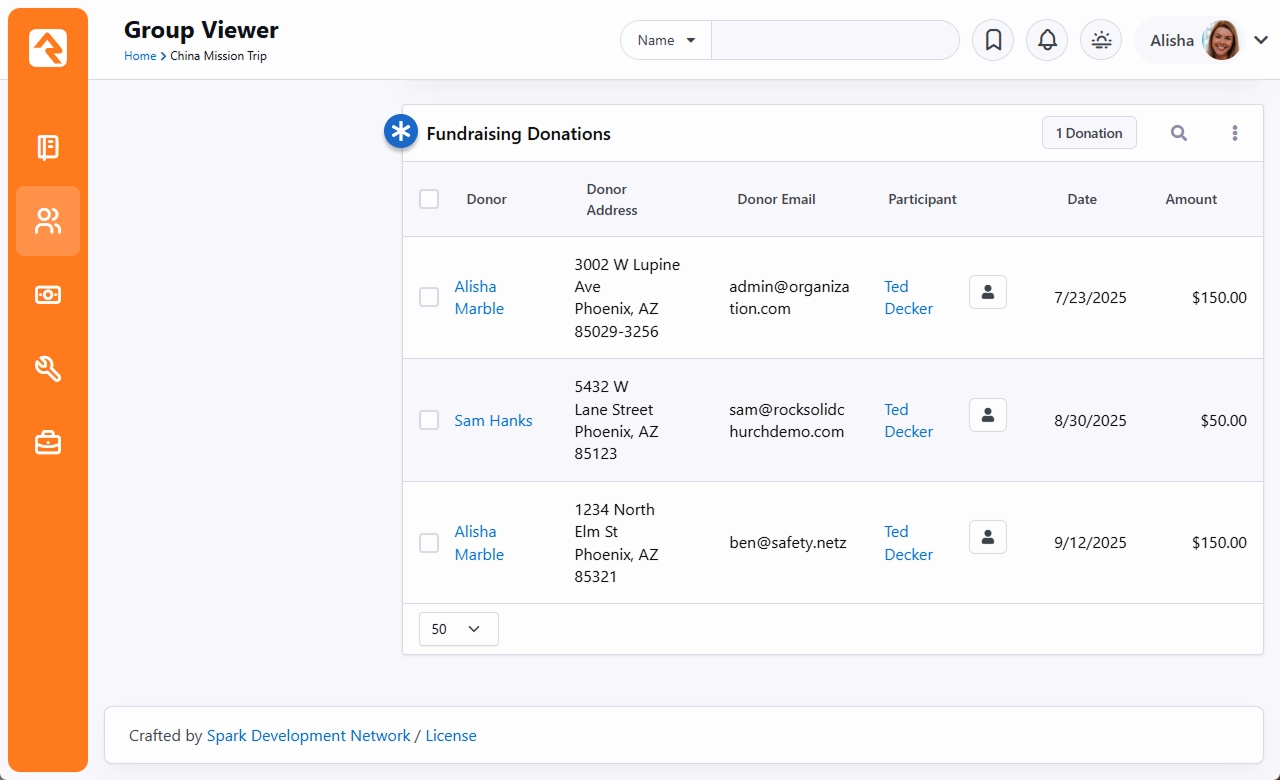Open the People section in the sidebar
The image size is (1280, 780).
coord(48,221)
